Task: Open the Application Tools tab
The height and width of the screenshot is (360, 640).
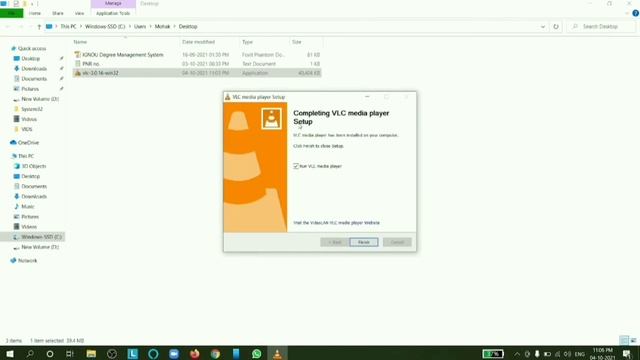Action: tap(113, 13)
